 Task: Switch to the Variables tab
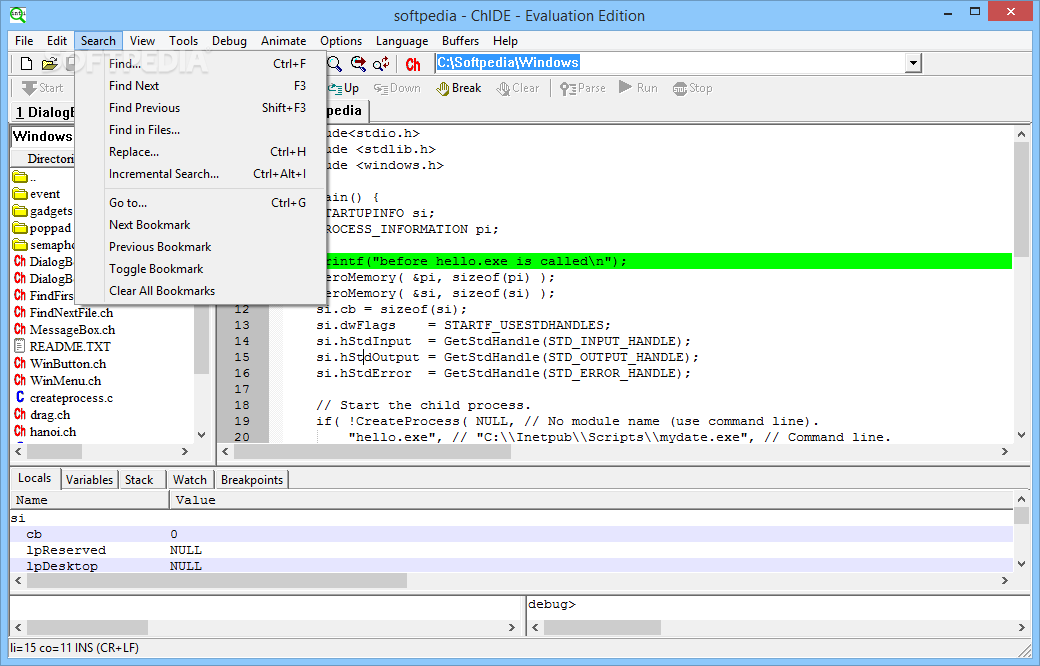pyautogui.click(x=89, y=479)
